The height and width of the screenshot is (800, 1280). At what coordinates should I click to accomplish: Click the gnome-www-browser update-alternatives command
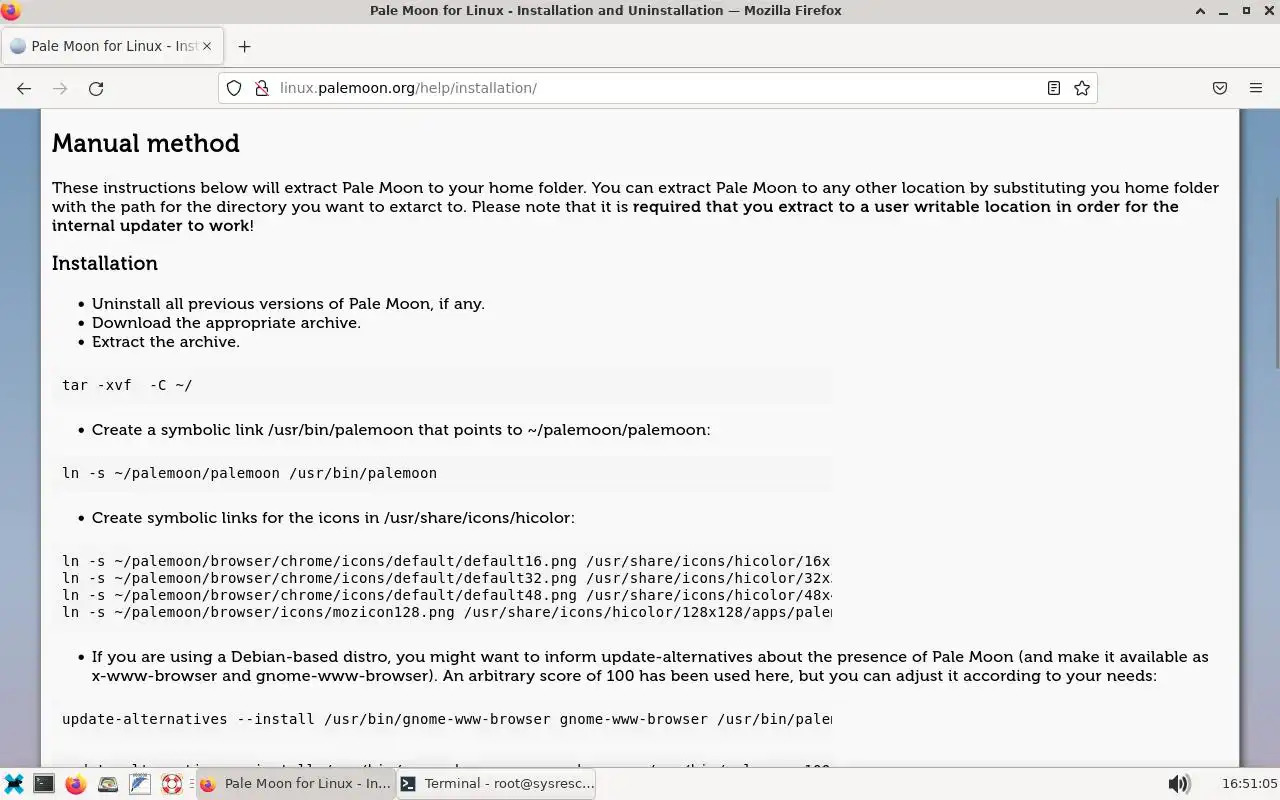point(446,719)
